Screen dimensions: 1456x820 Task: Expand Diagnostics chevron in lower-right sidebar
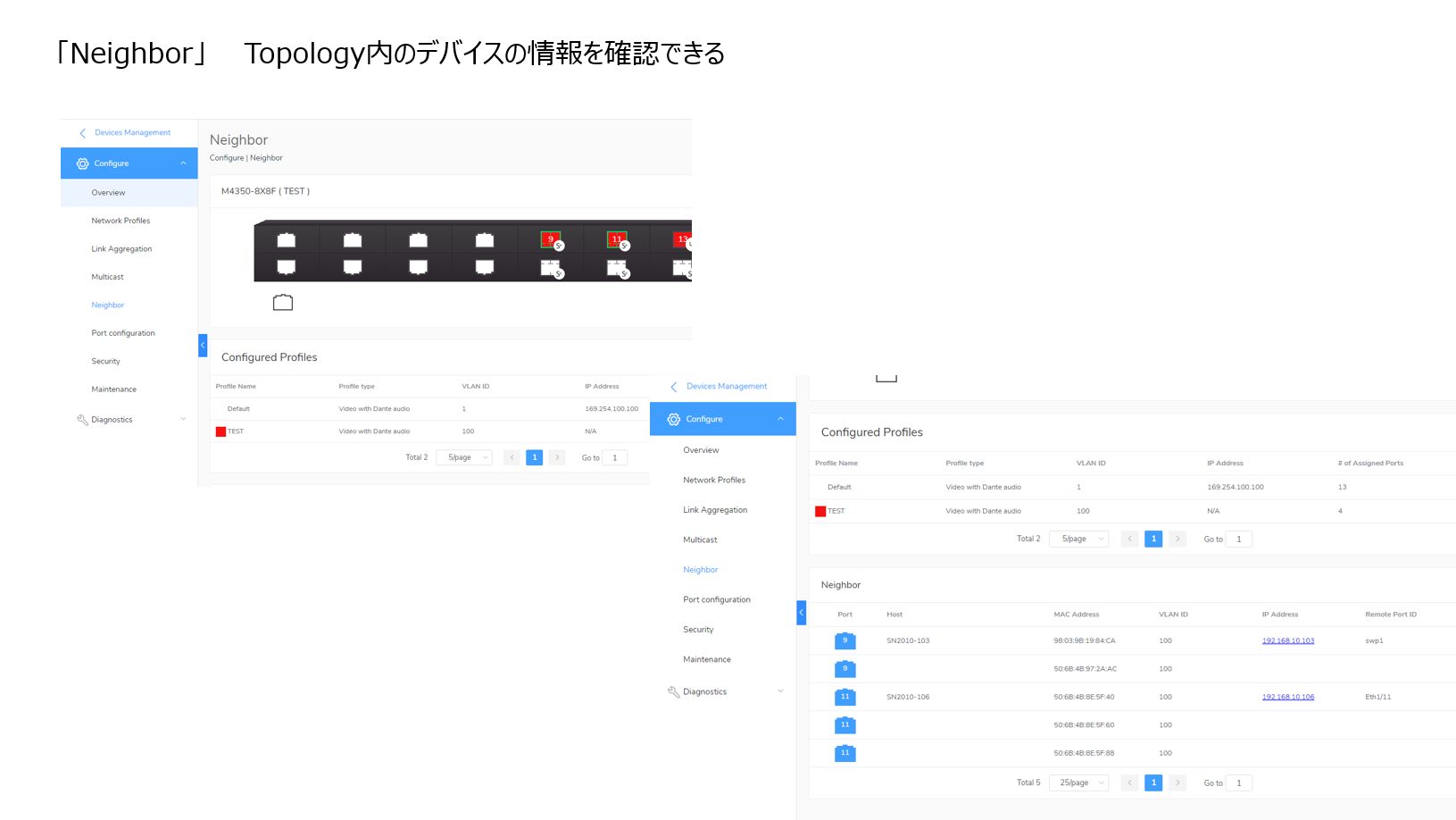coord(780,691)
